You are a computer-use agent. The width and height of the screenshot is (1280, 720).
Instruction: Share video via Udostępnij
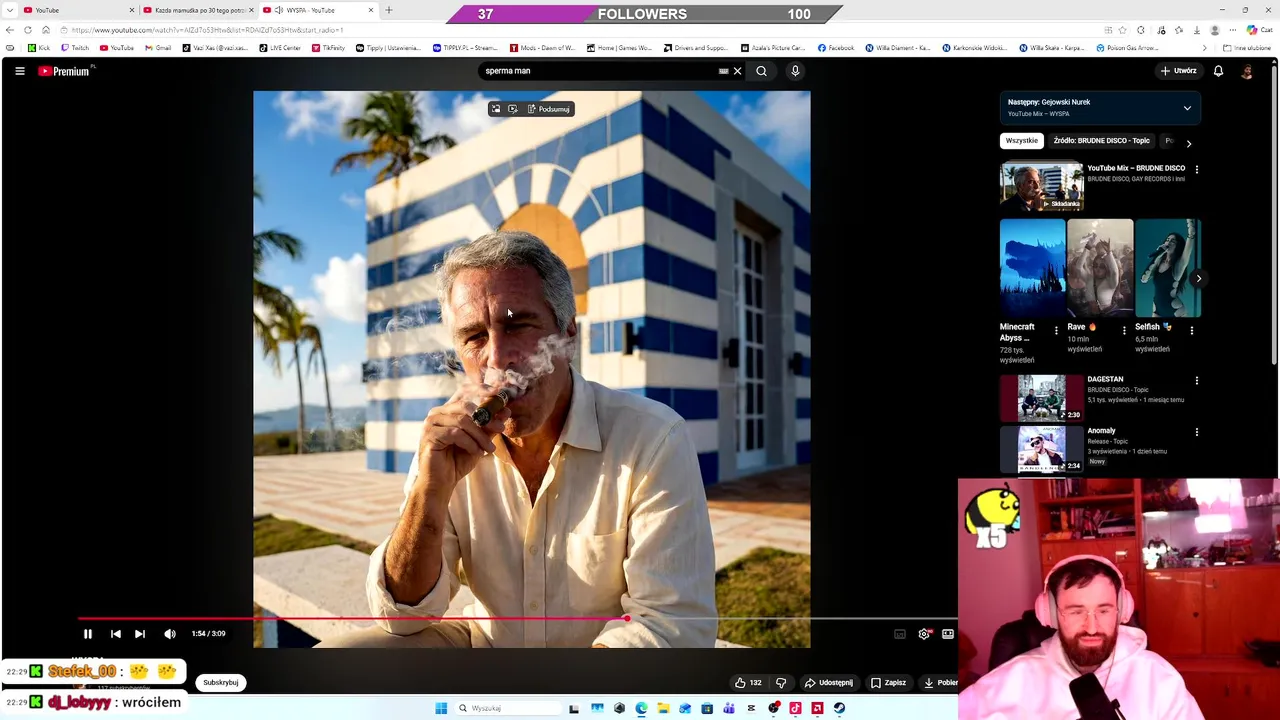[x=829, y=683]
